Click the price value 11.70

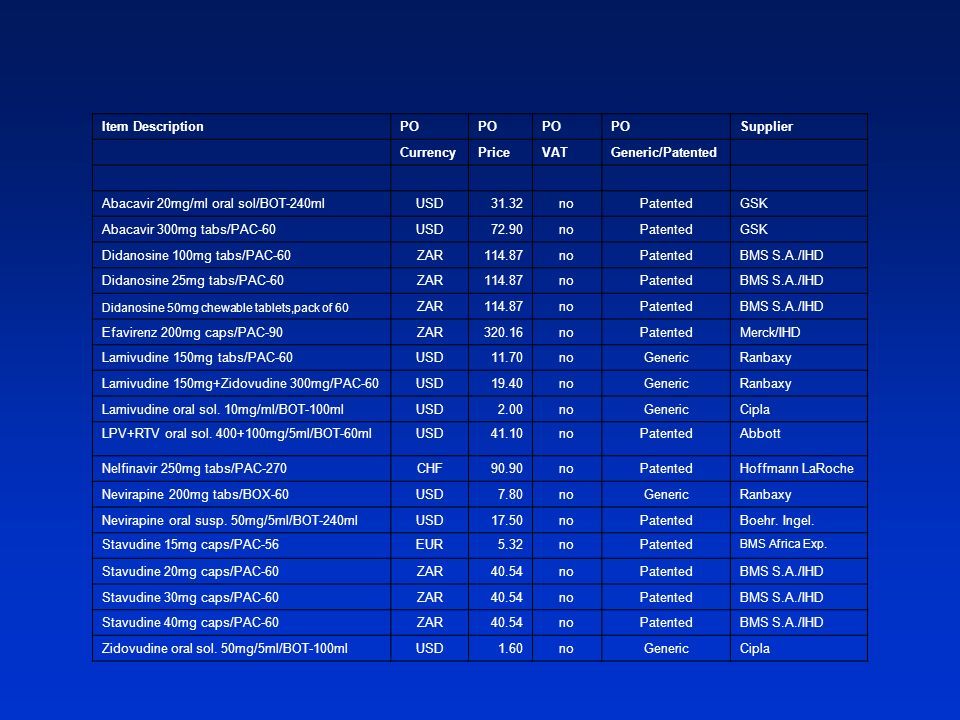tap(507, 358)
